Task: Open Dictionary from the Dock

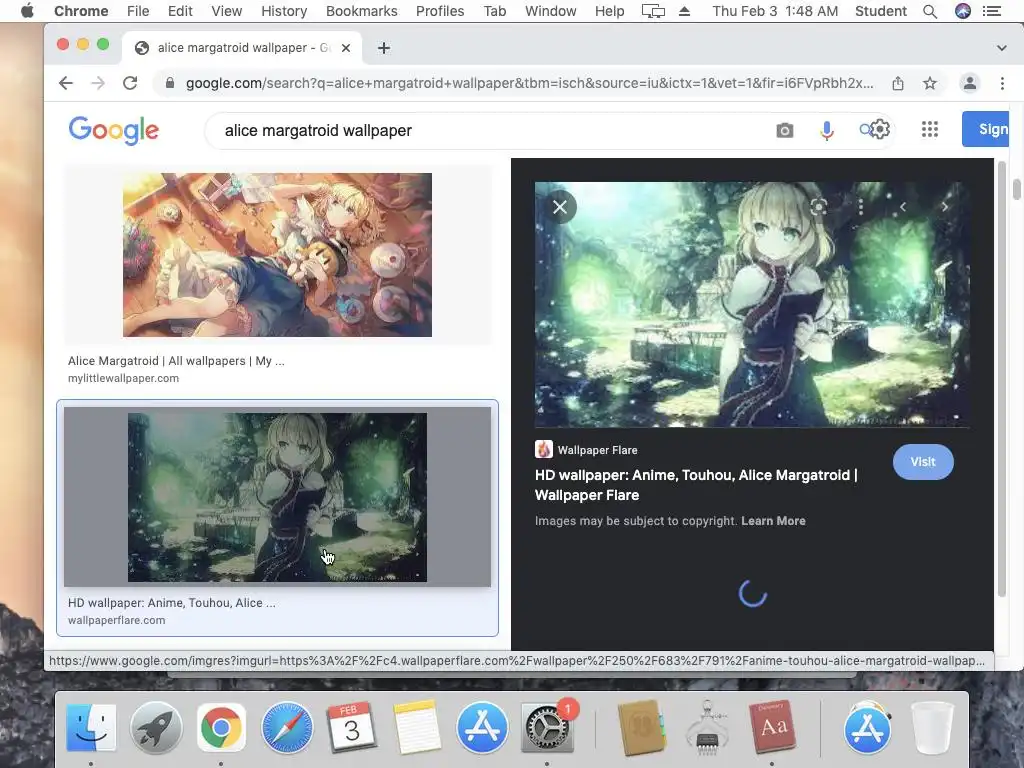Action: (x=774, y=727)
